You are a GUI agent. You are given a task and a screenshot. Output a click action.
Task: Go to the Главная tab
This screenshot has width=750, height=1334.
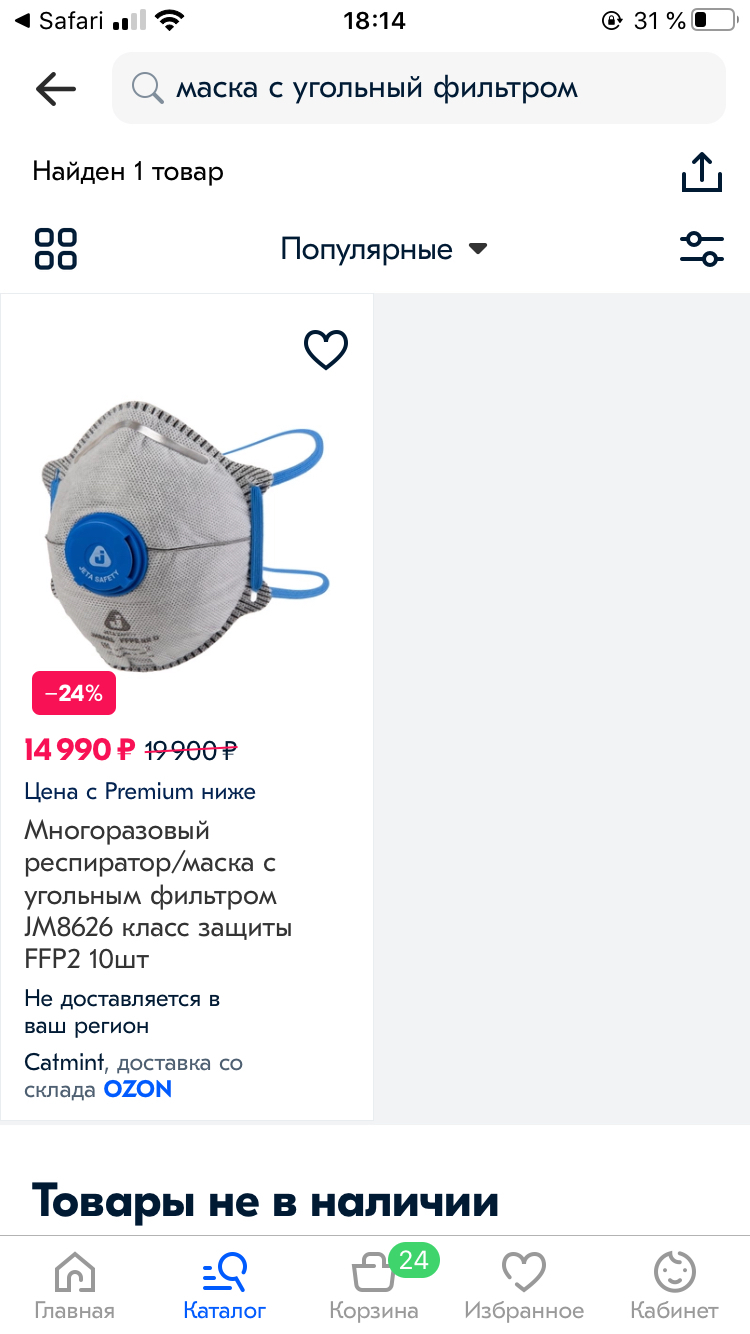coord(75,1287)
